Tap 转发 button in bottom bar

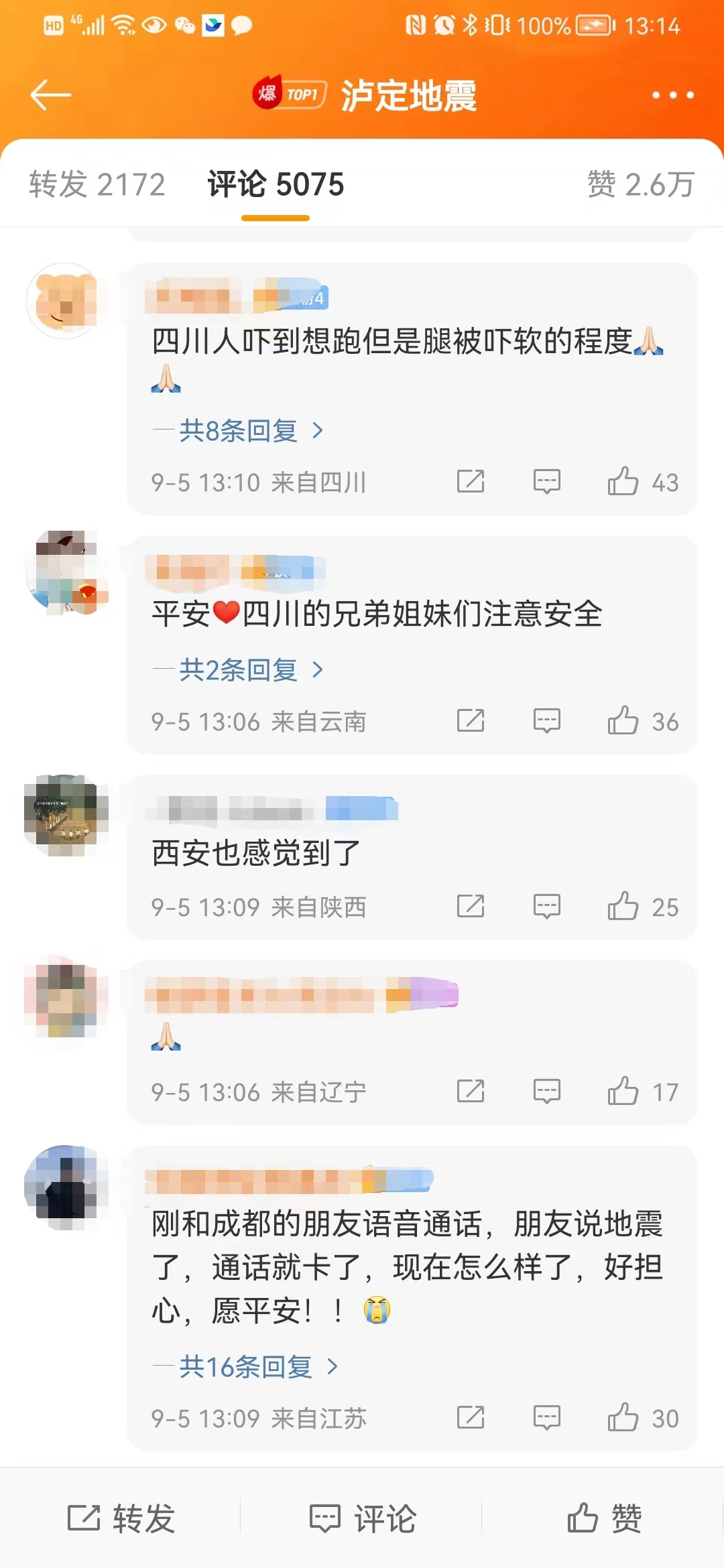121,1518
